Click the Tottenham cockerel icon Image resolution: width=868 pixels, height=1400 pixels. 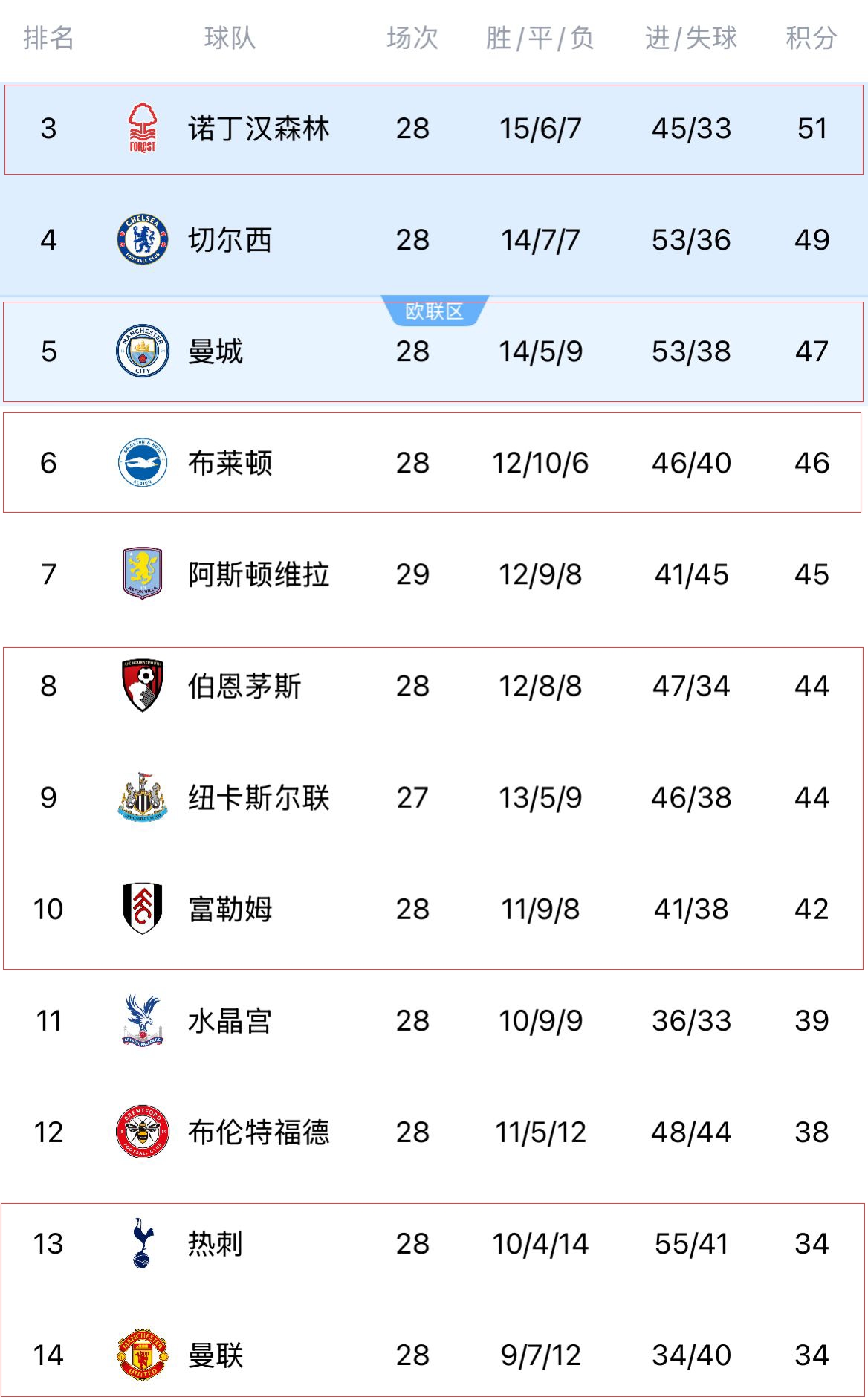point(143,1243)
